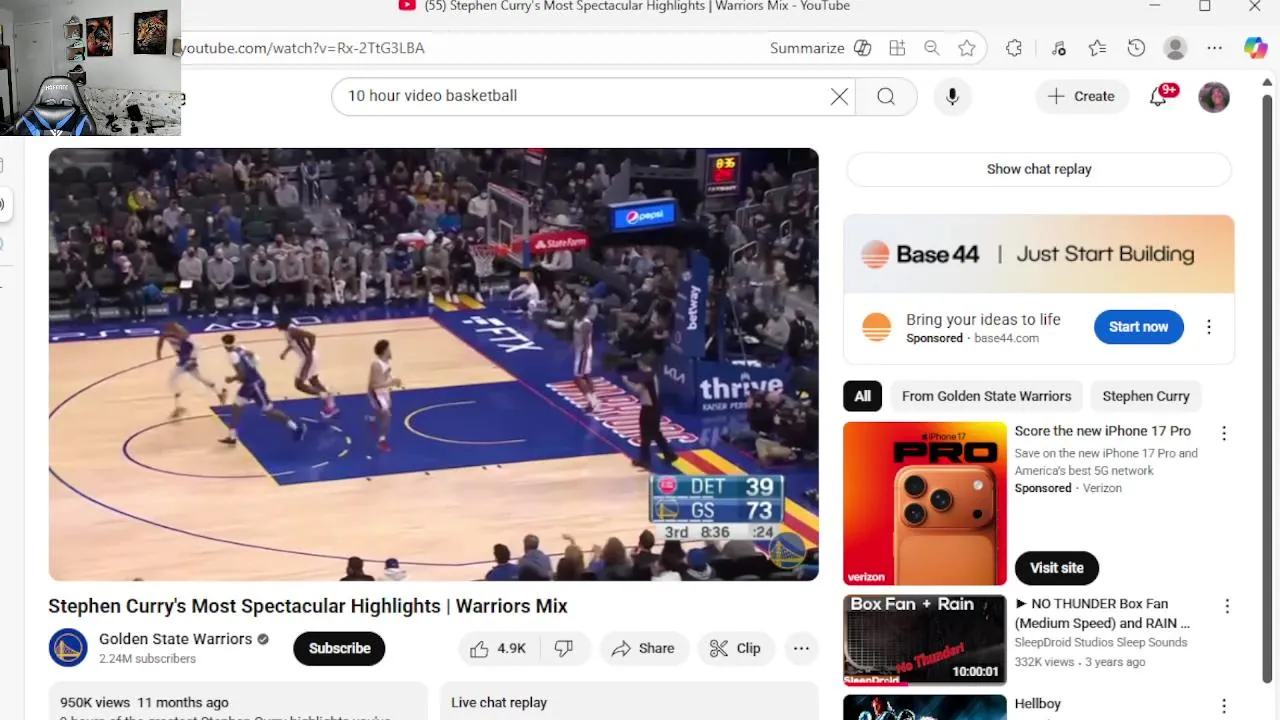Click the Base 44 banner ad
Image resolution: width=1280 pixels, height=720 pixels.
(x=1039, y=254)
